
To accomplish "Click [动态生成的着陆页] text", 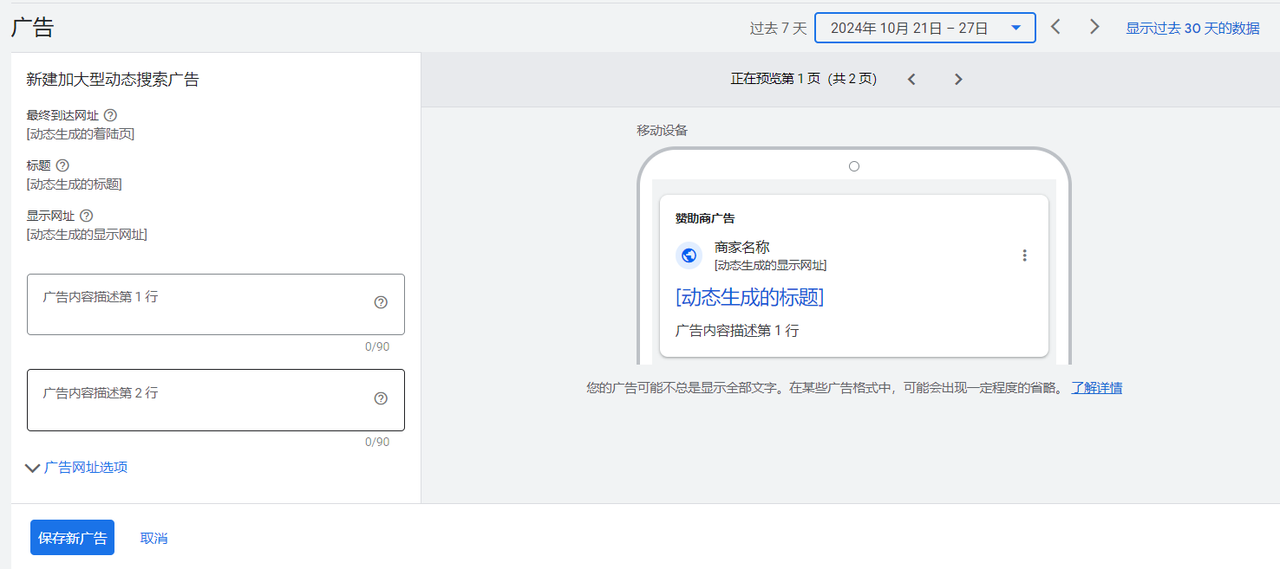I will pyautogui.click(x=80, y=133).
